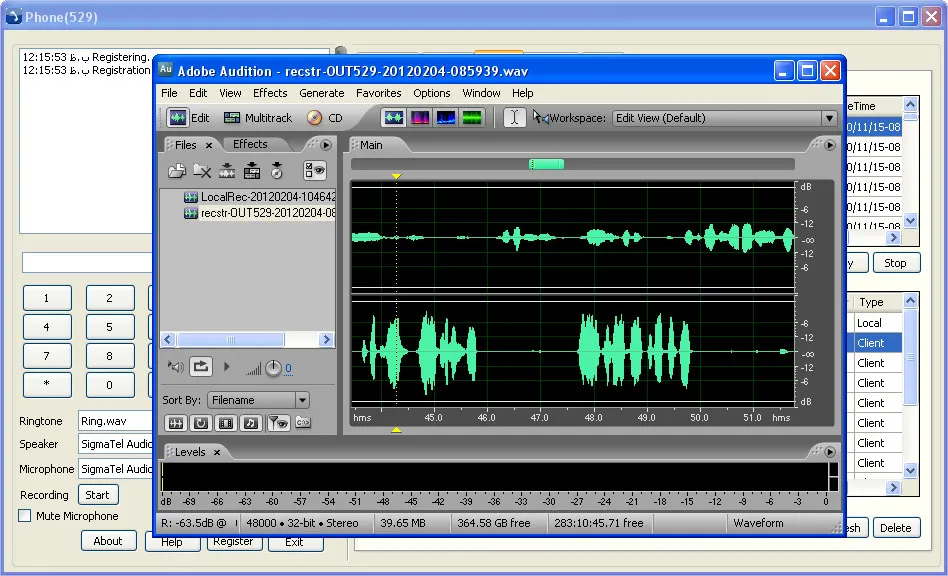Open the Generate menu
Image resolution: width=948 pixels, height=576 pixels.
pos(322,93)
